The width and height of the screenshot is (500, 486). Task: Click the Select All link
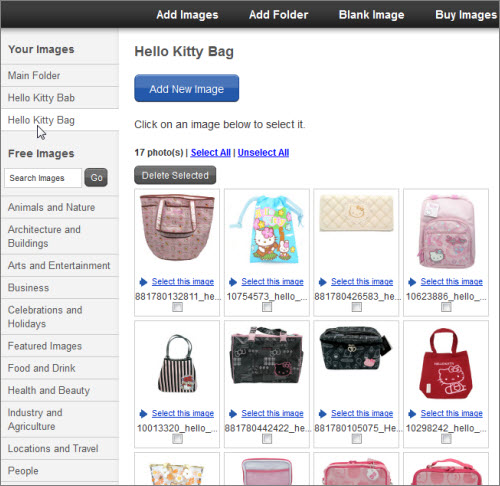(x=211, y=153)
